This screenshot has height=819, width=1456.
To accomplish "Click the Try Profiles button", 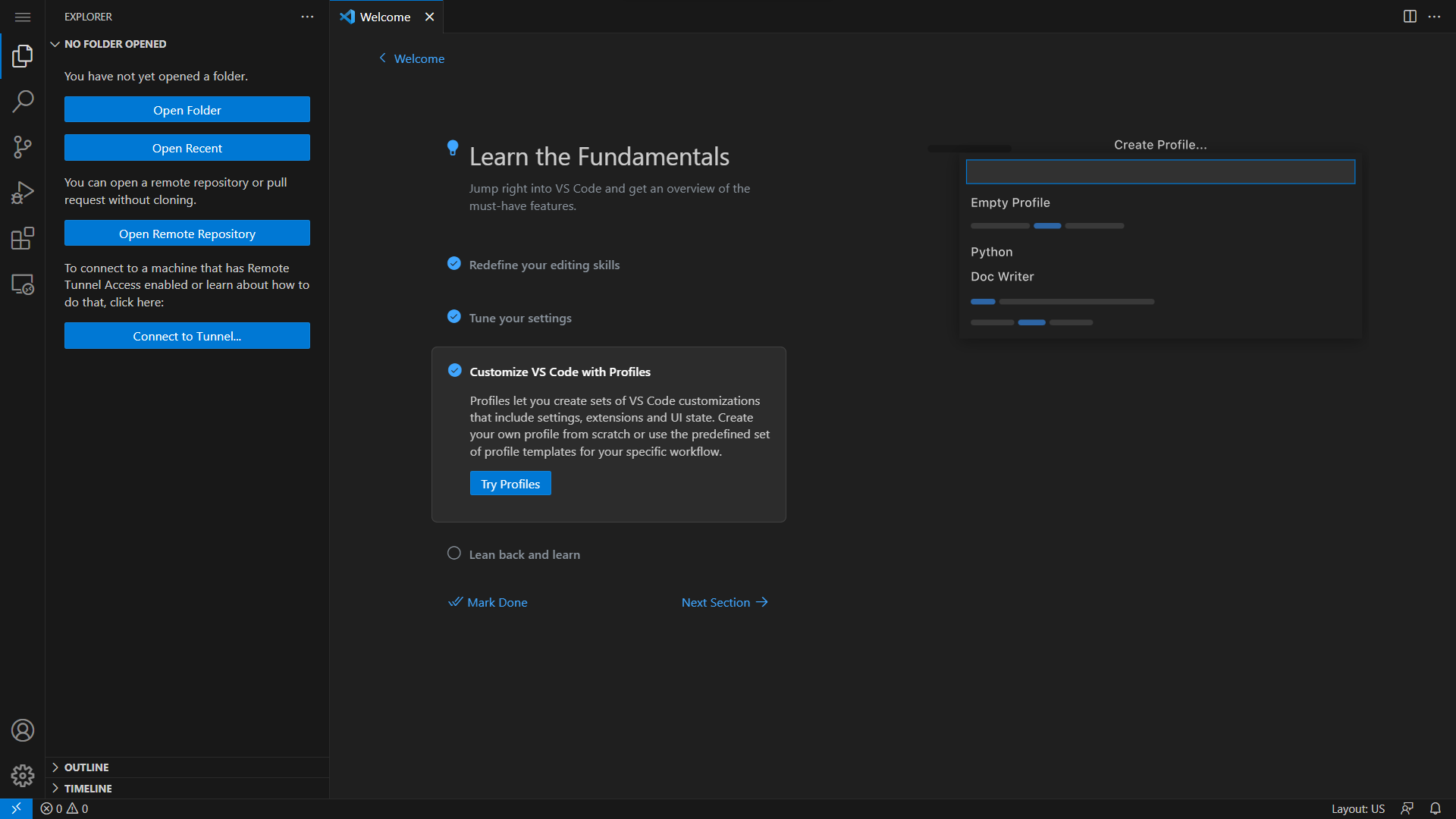I will [x=510, y=483].
